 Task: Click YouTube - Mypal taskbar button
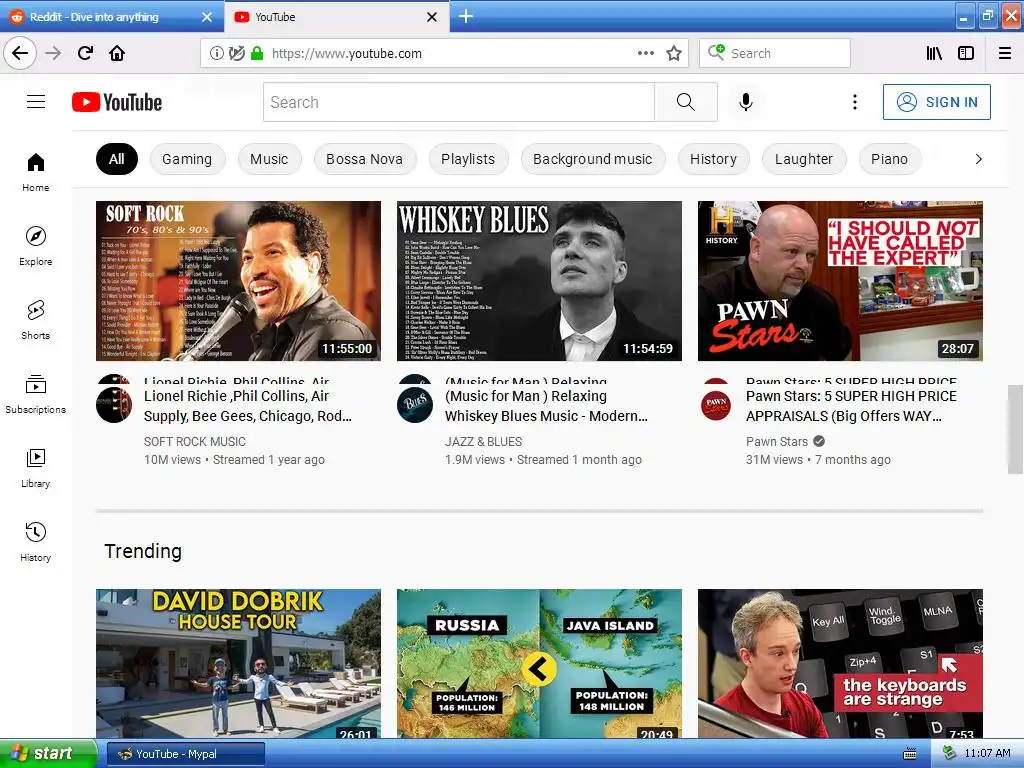point(185,754)
